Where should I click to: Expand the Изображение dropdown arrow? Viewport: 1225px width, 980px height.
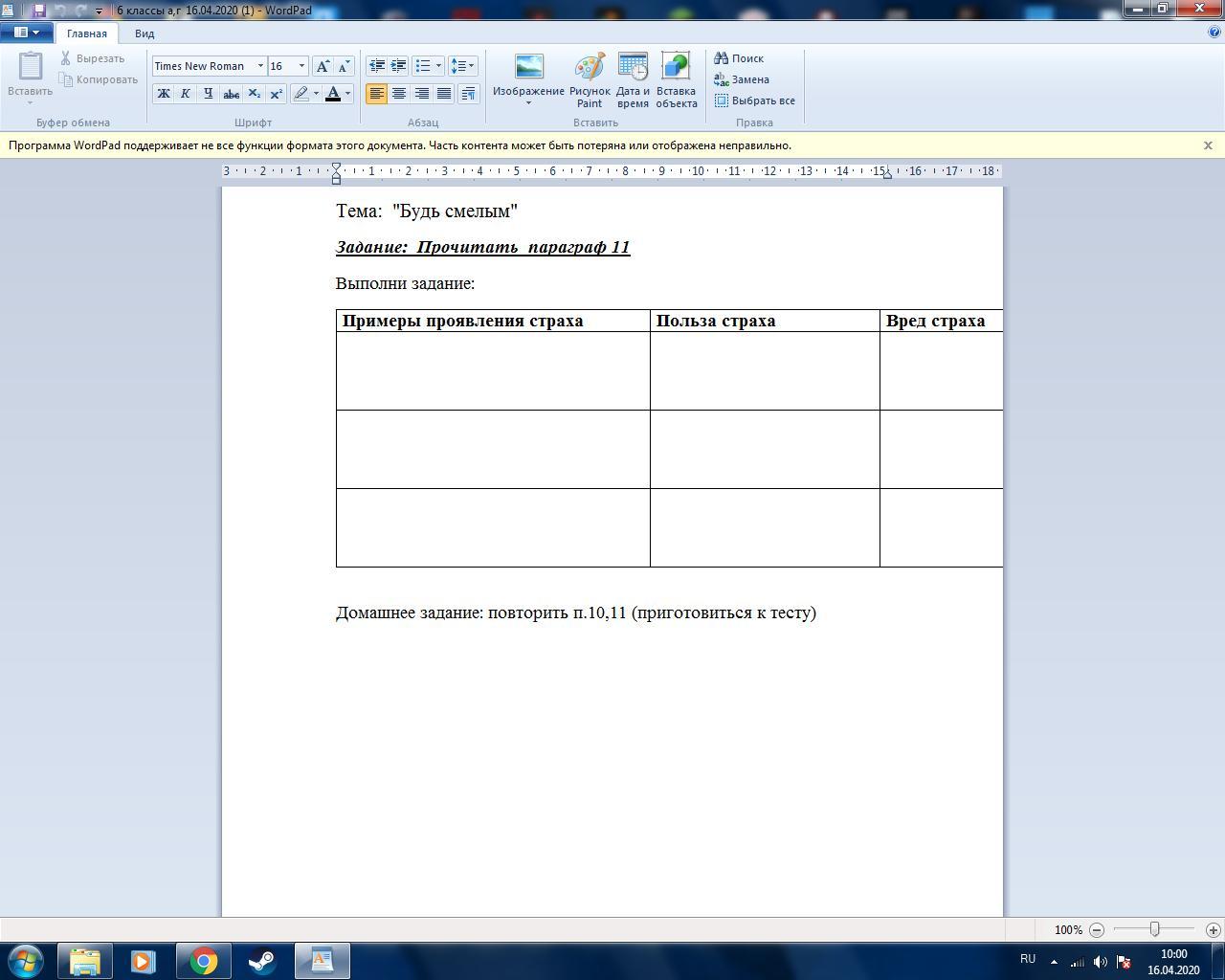coord(528,103)
